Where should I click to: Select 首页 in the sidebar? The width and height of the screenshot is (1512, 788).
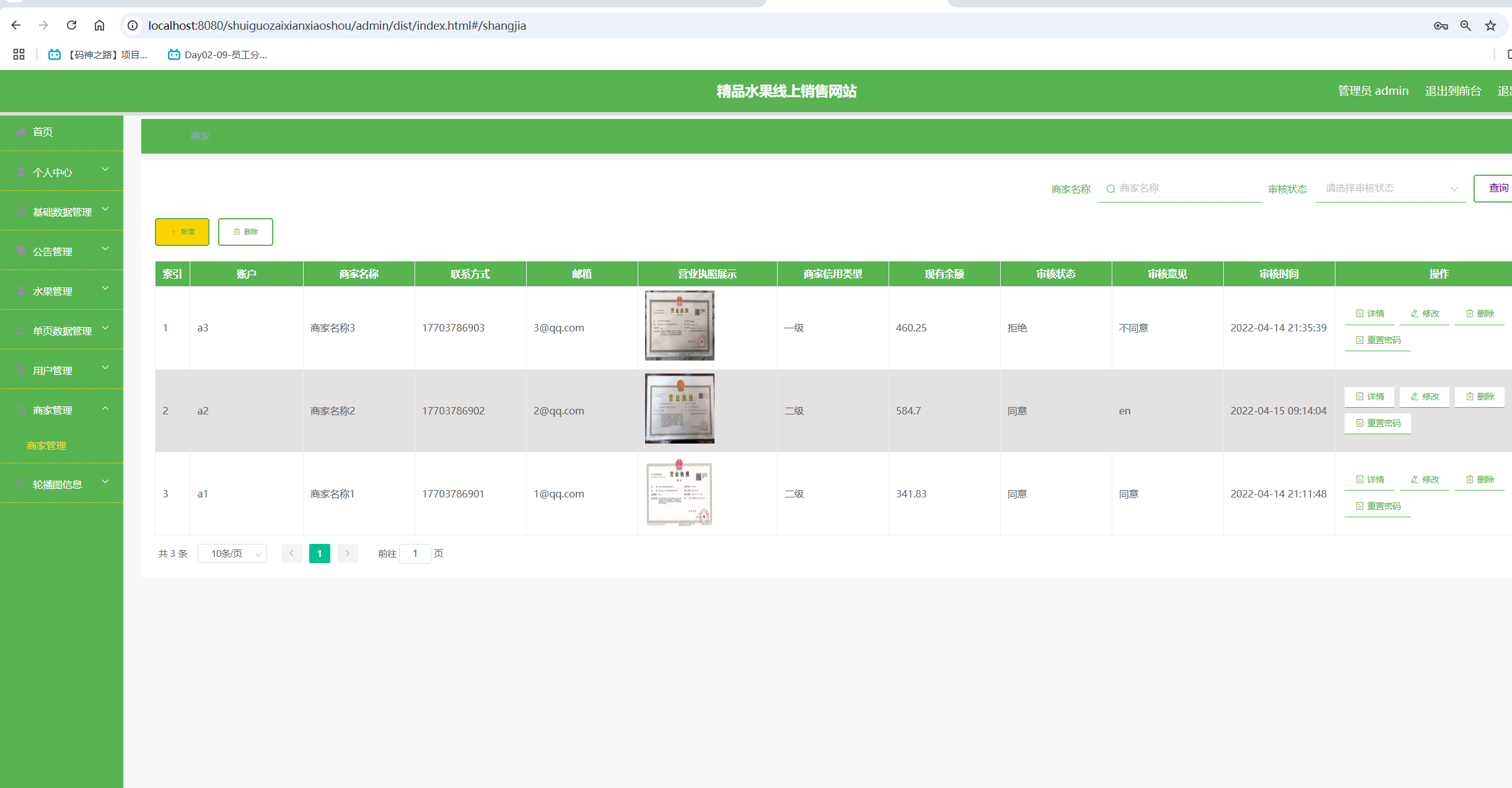click(43, 132)
